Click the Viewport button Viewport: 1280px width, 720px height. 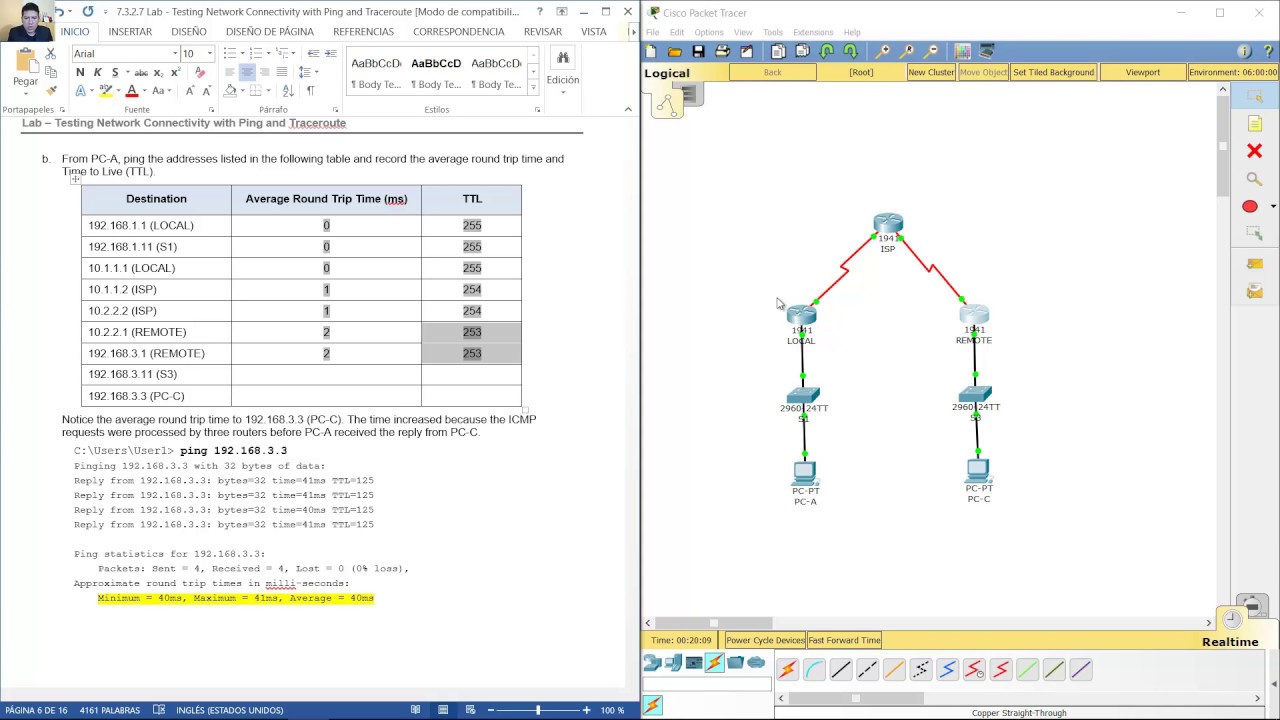pos(1142,72)
